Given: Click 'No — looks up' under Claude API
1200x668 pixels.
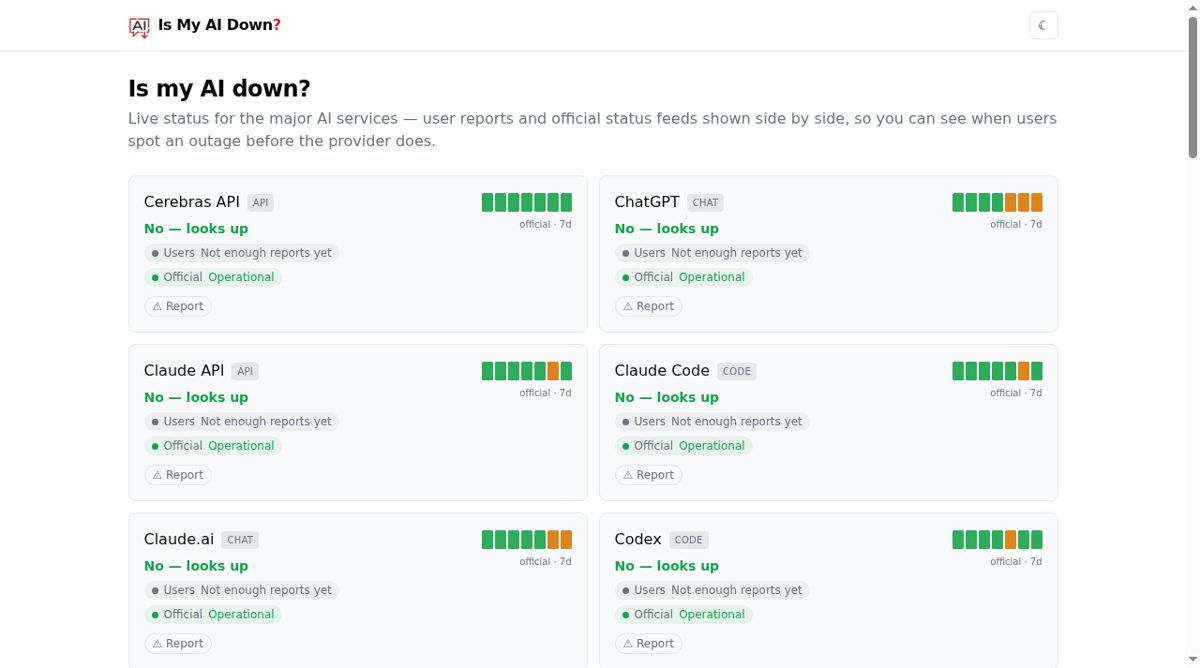Looking at the screenshot, I should (x=196, y=397).
